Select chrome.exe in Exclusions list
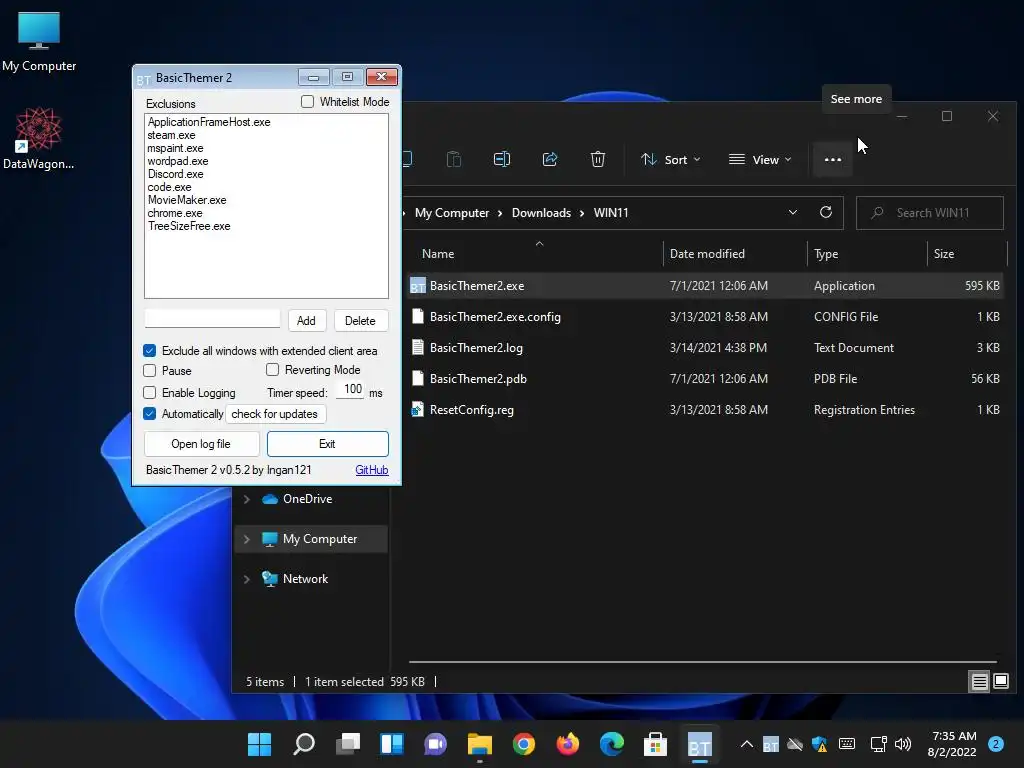The height and width of the screenshot is (768, 1024). tap(175, 213)
